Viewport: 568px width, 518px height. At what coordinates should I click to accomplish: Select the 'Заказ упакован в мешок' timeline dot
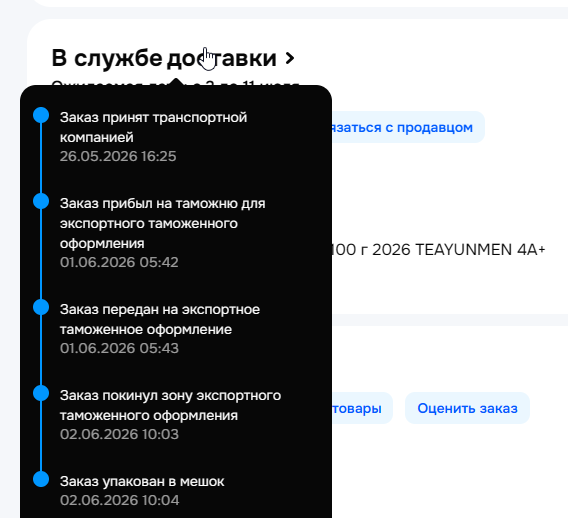[41, 479]
